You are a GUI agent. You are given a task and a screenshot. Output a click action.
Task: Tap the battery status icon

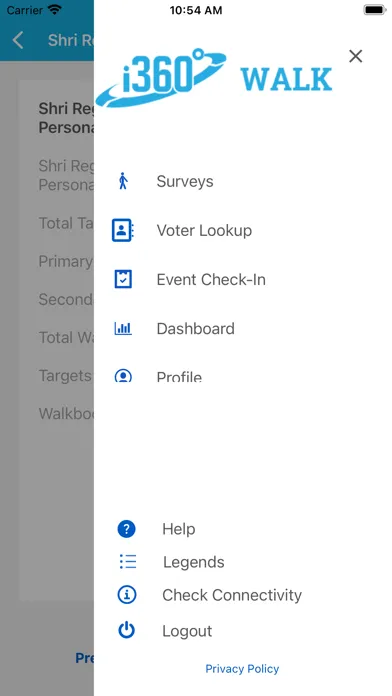(x=375, y=10)
